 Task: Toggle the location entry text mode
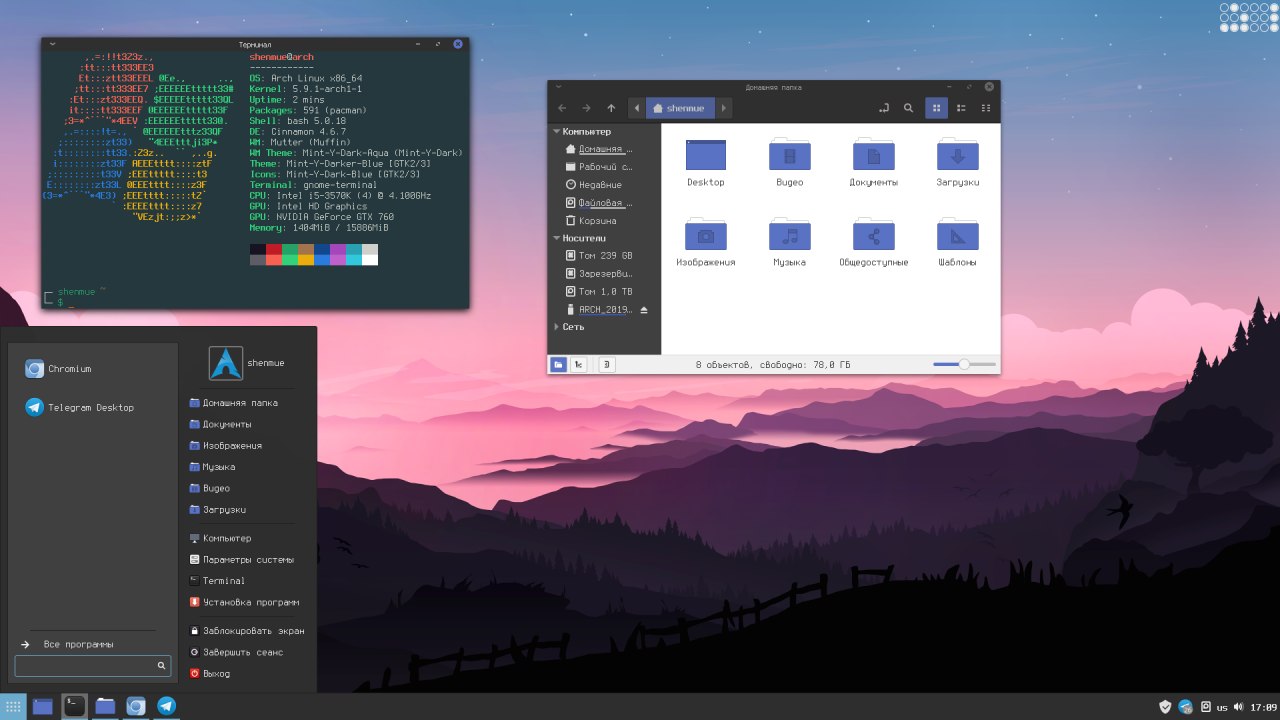884,108
